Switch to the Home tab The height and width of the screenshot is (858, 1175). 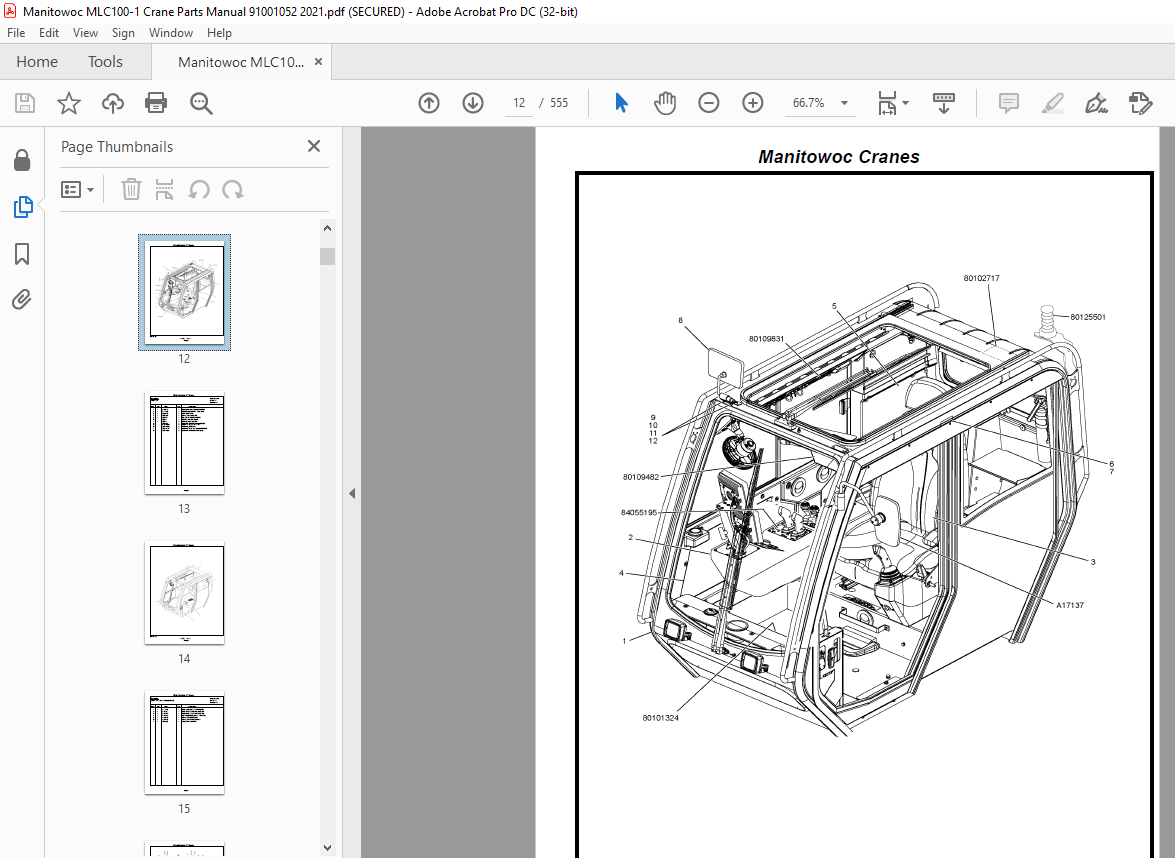click(37, 61)
